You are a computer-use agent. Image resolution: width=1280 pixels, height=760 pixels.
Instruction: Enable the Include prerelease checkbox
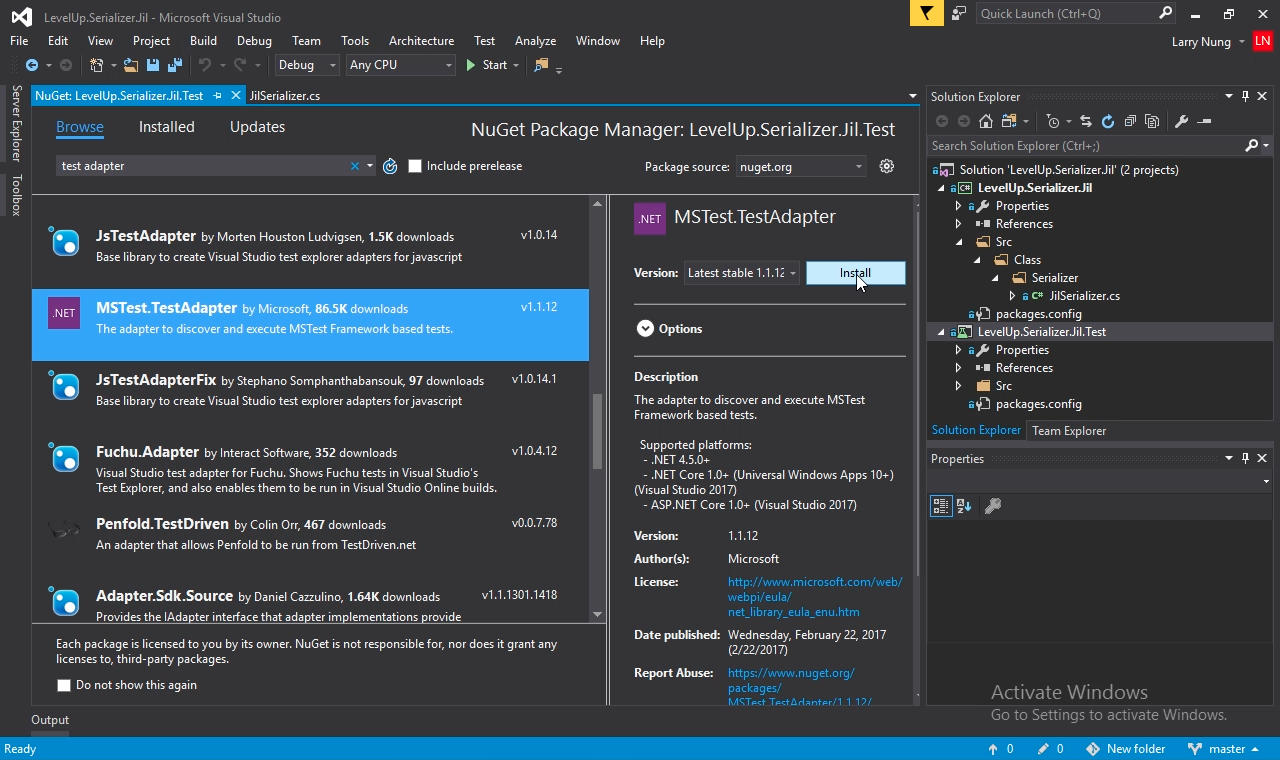[x=415, y=166]
